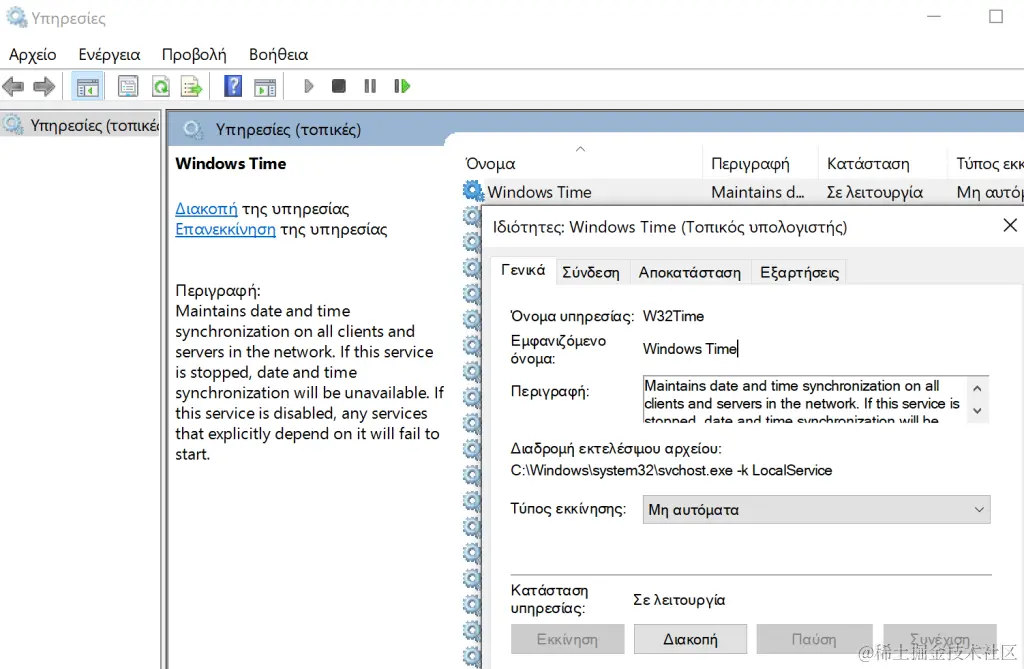Start the service using the toolbar play icon
1024x669 pixels.
point(309,86)
